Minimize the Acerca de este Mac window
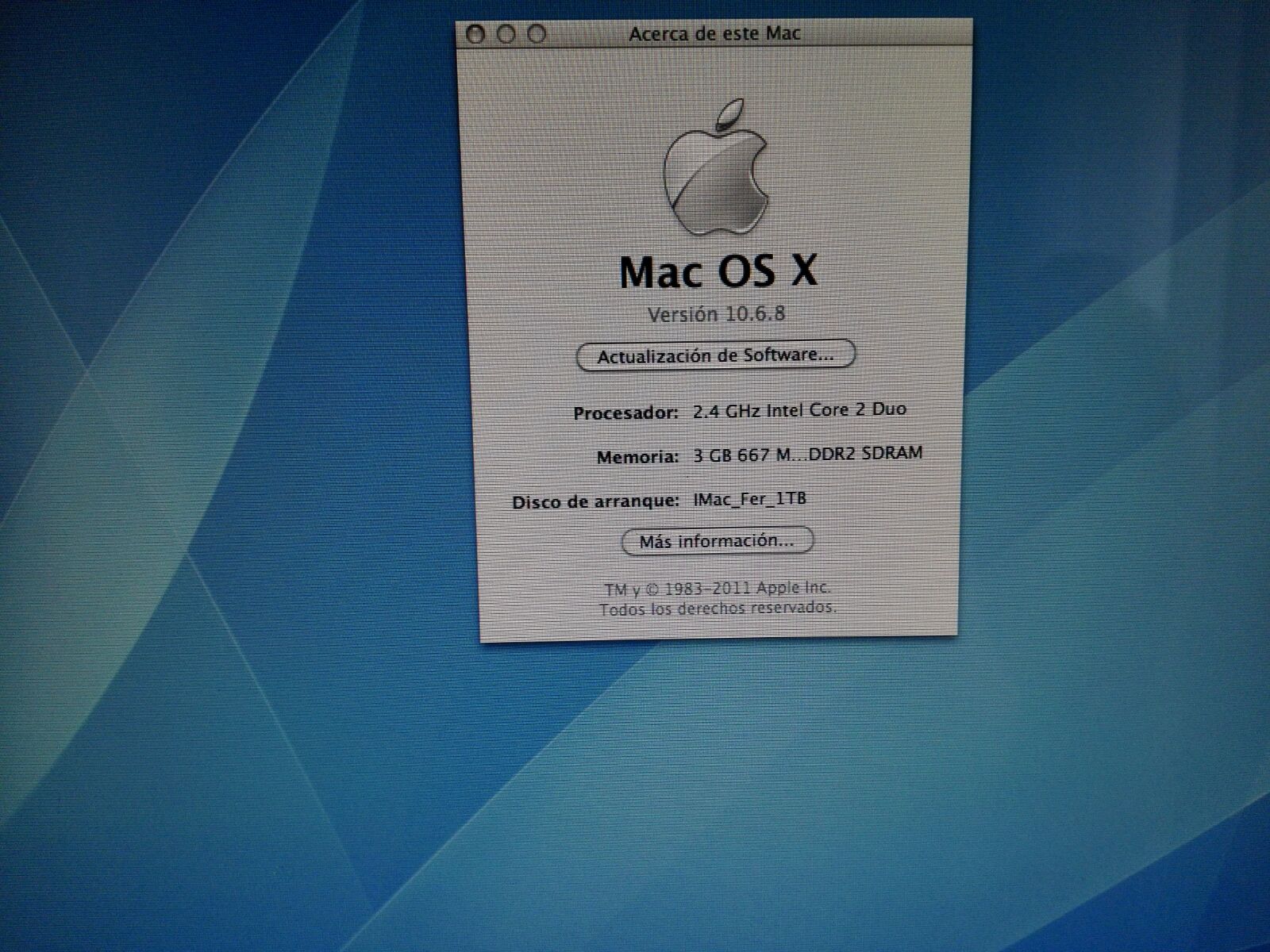The width and height of the screenshot is (1270, 952). (x=506, y=34)
